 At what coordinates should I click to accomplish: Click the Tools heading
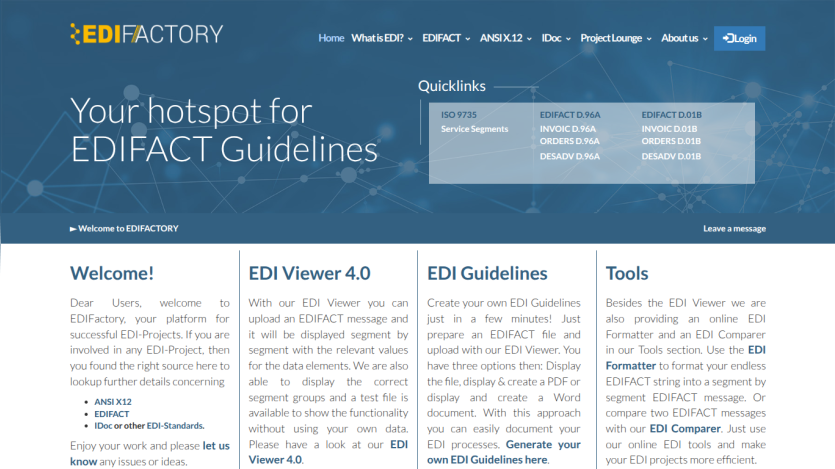point(627,273)
